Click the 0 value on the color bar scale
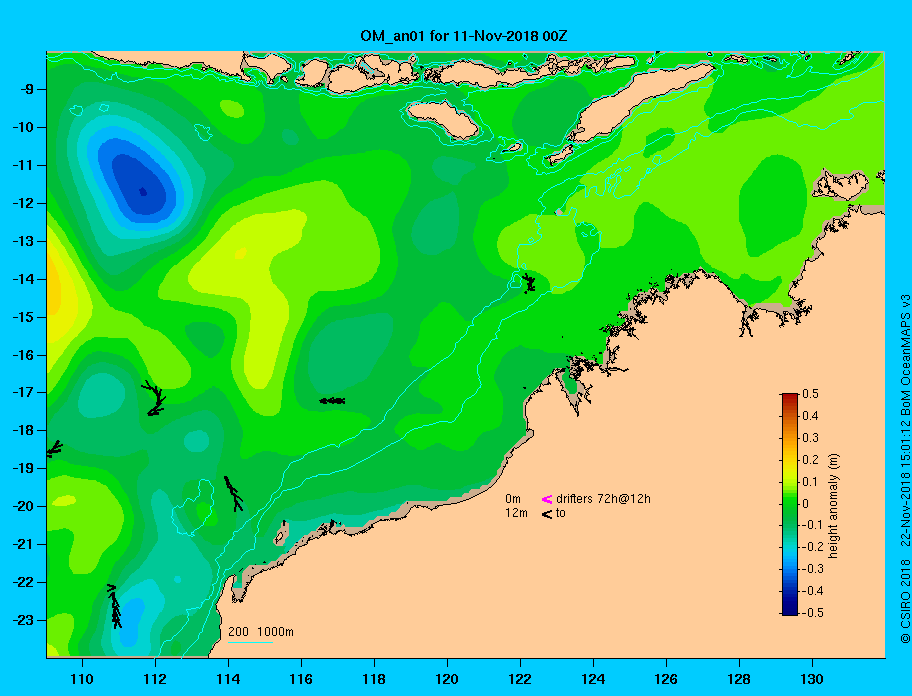This screenshot has width=912, height=696. pyautogui.click(x=806, y=504)
